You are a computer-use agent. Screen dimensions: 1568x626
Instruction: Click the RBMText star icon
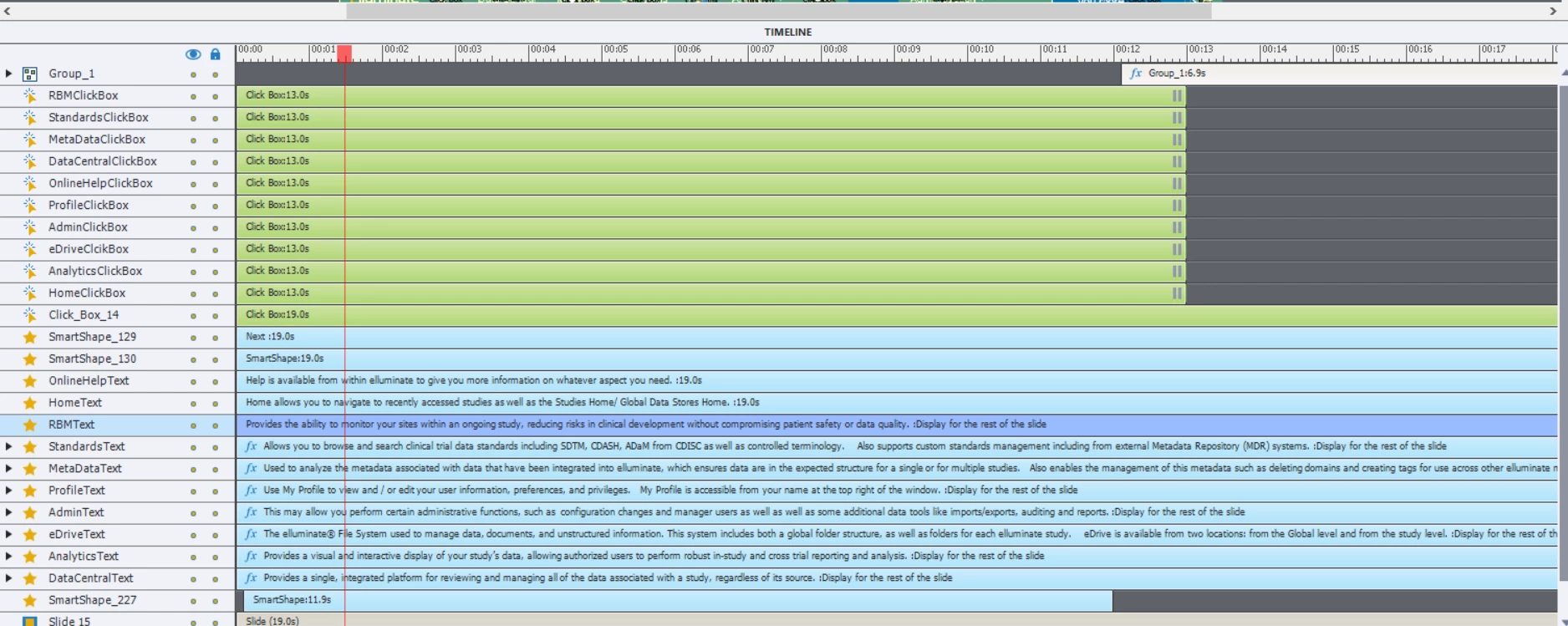(29, 425)
